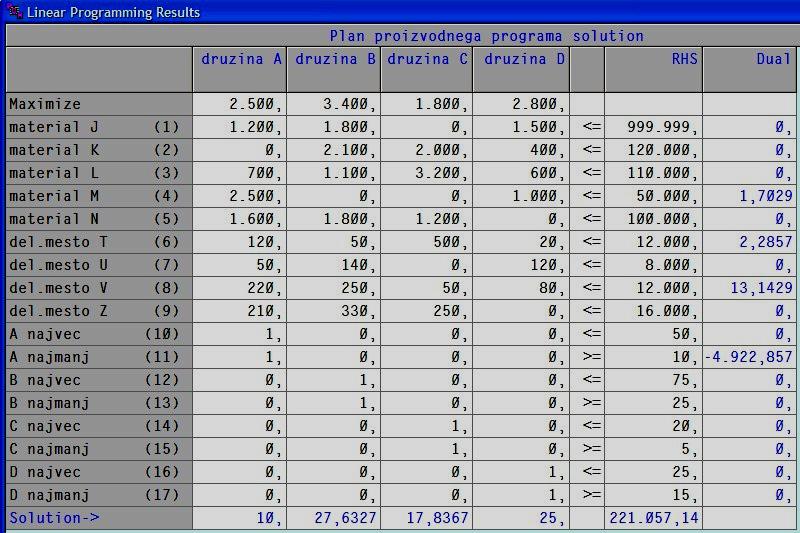Select the 'material K (2)' row label

pos(99,150)
